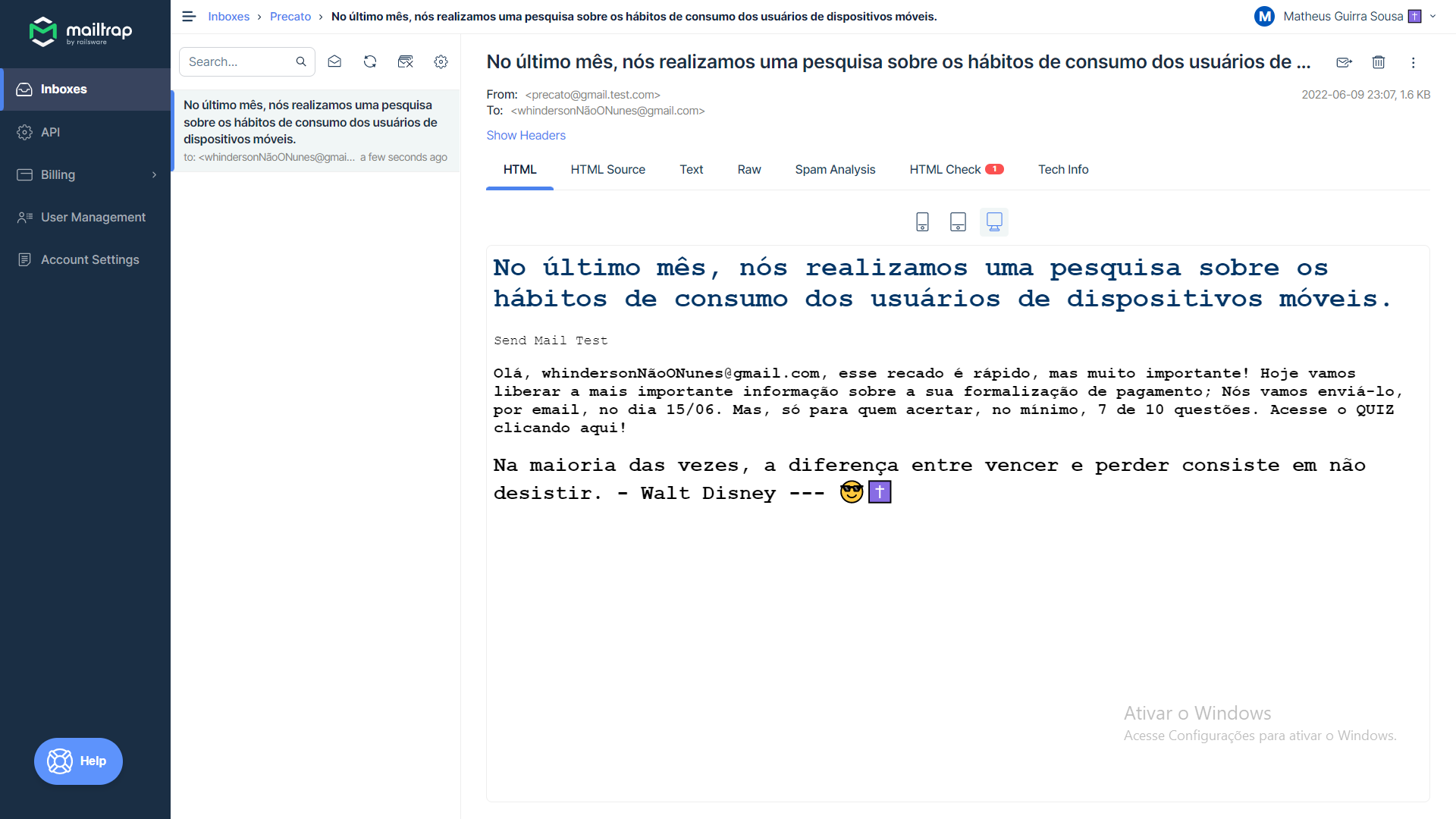Click the refresh inbox icon
The width and height of the screenshot is (1456, 819).
coord(370,61)
